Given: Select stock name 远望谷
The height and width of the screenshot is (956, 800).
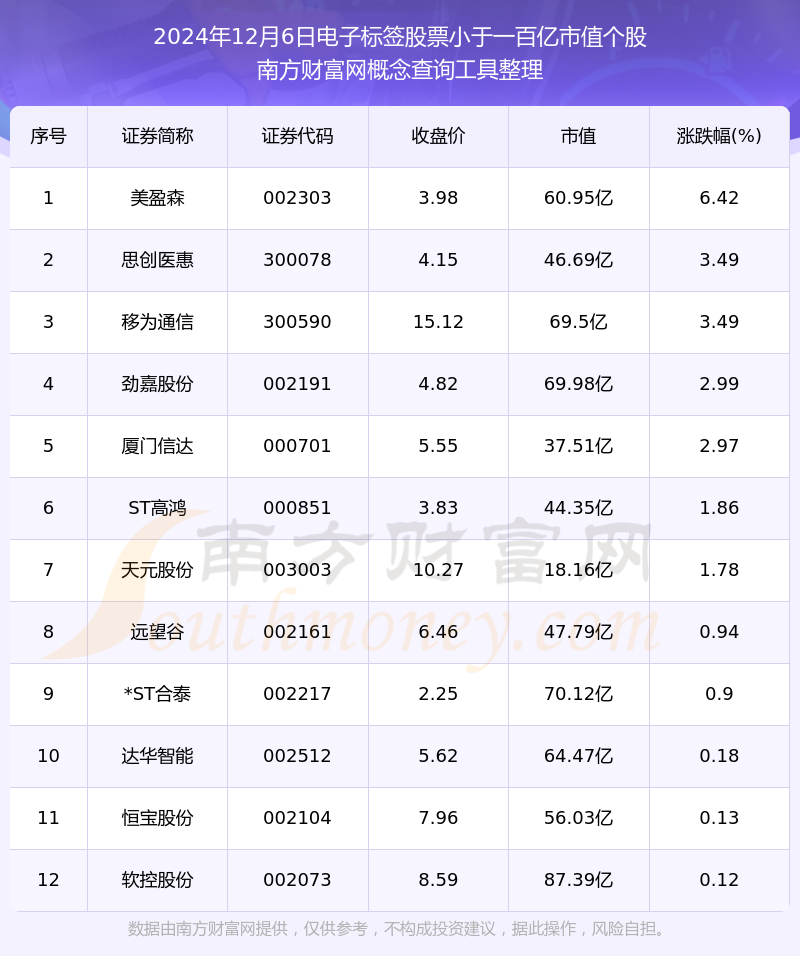Looking at the screenshot, I should pyautogui.click(x=157, y=632).
